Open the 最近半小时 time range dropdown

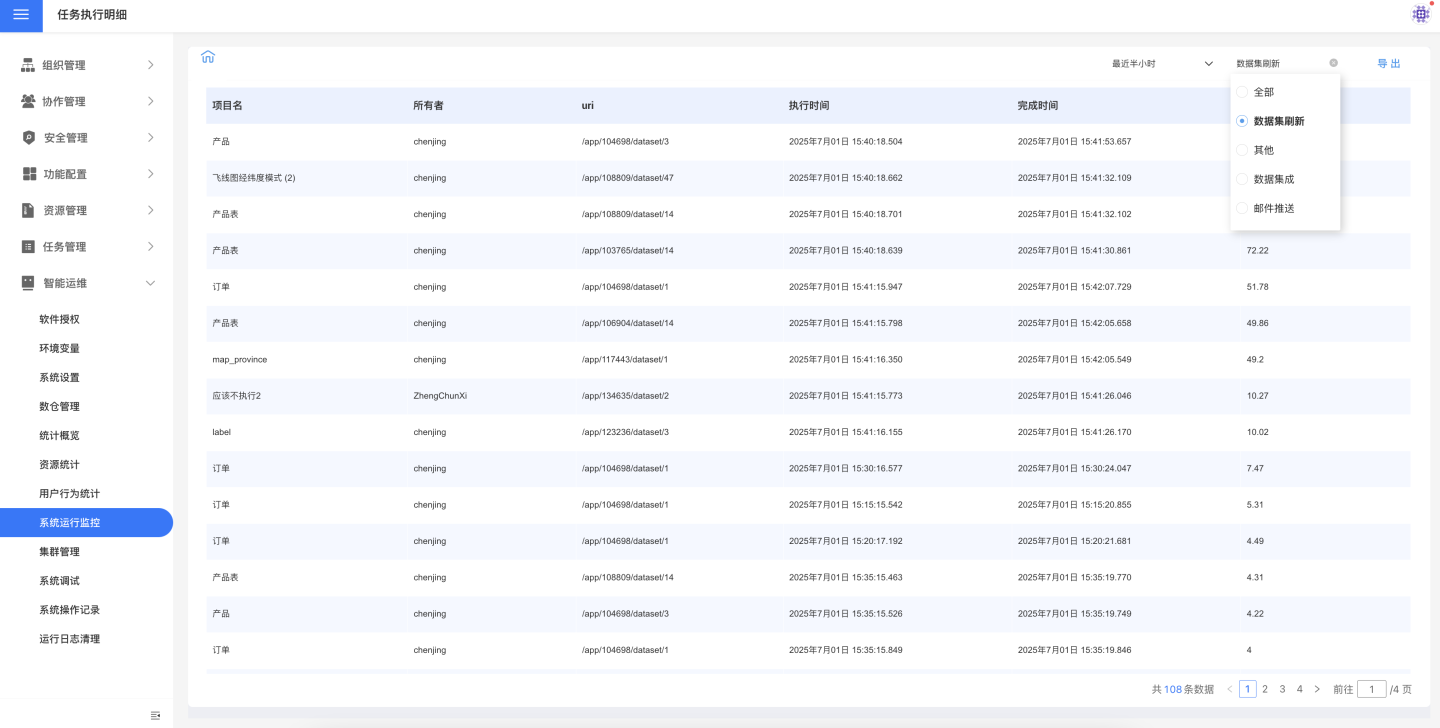(1162, 64)
